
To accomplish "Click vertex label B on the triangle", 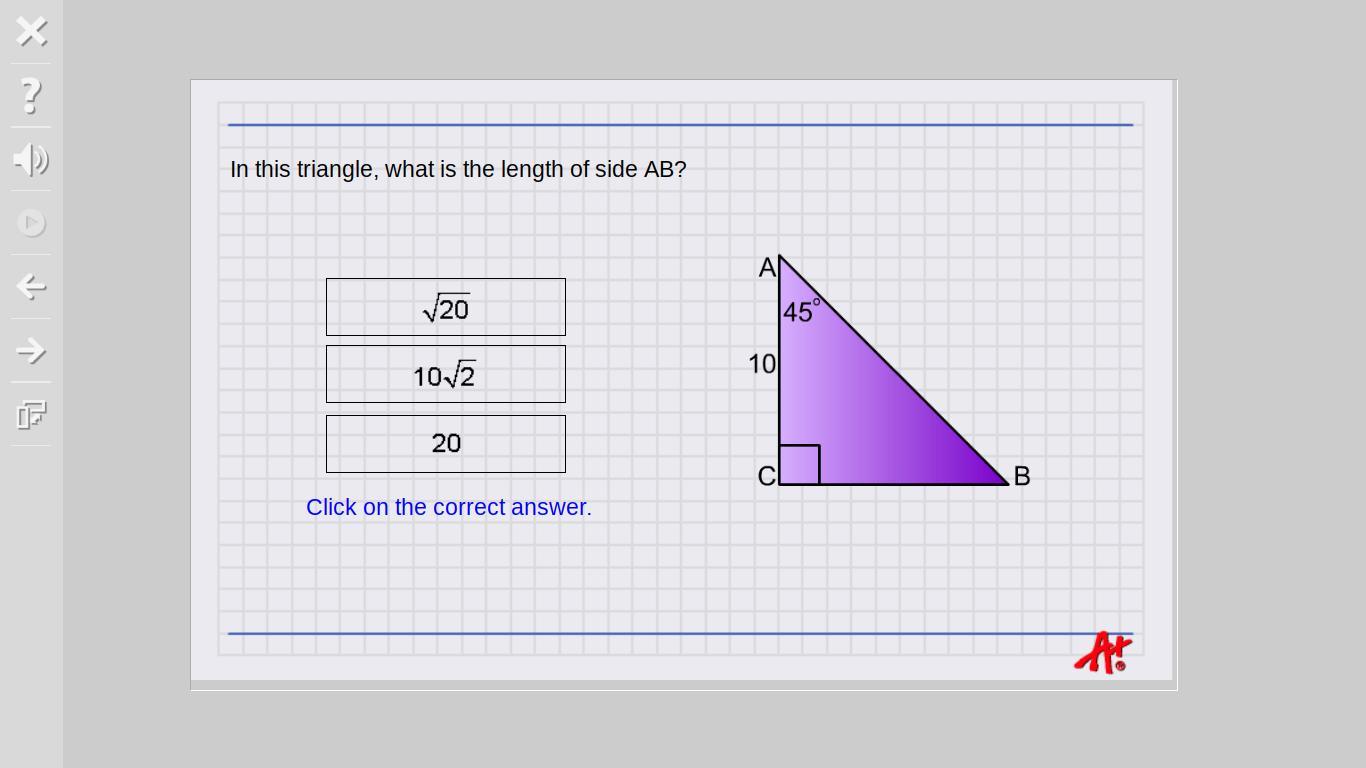I will pos(1022,476).
